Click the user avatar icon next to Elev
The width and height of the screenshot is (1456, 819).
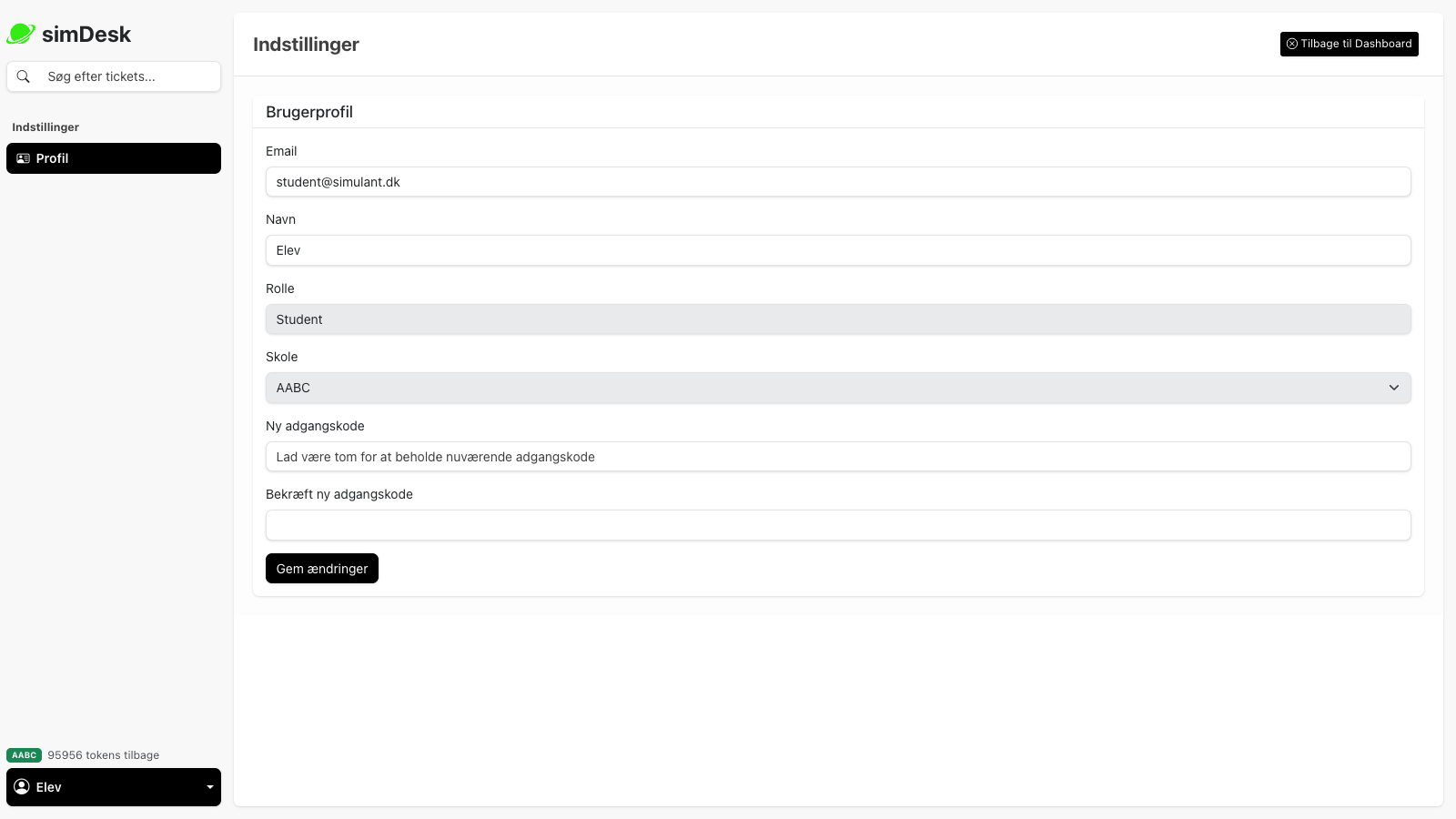(21, 787)
